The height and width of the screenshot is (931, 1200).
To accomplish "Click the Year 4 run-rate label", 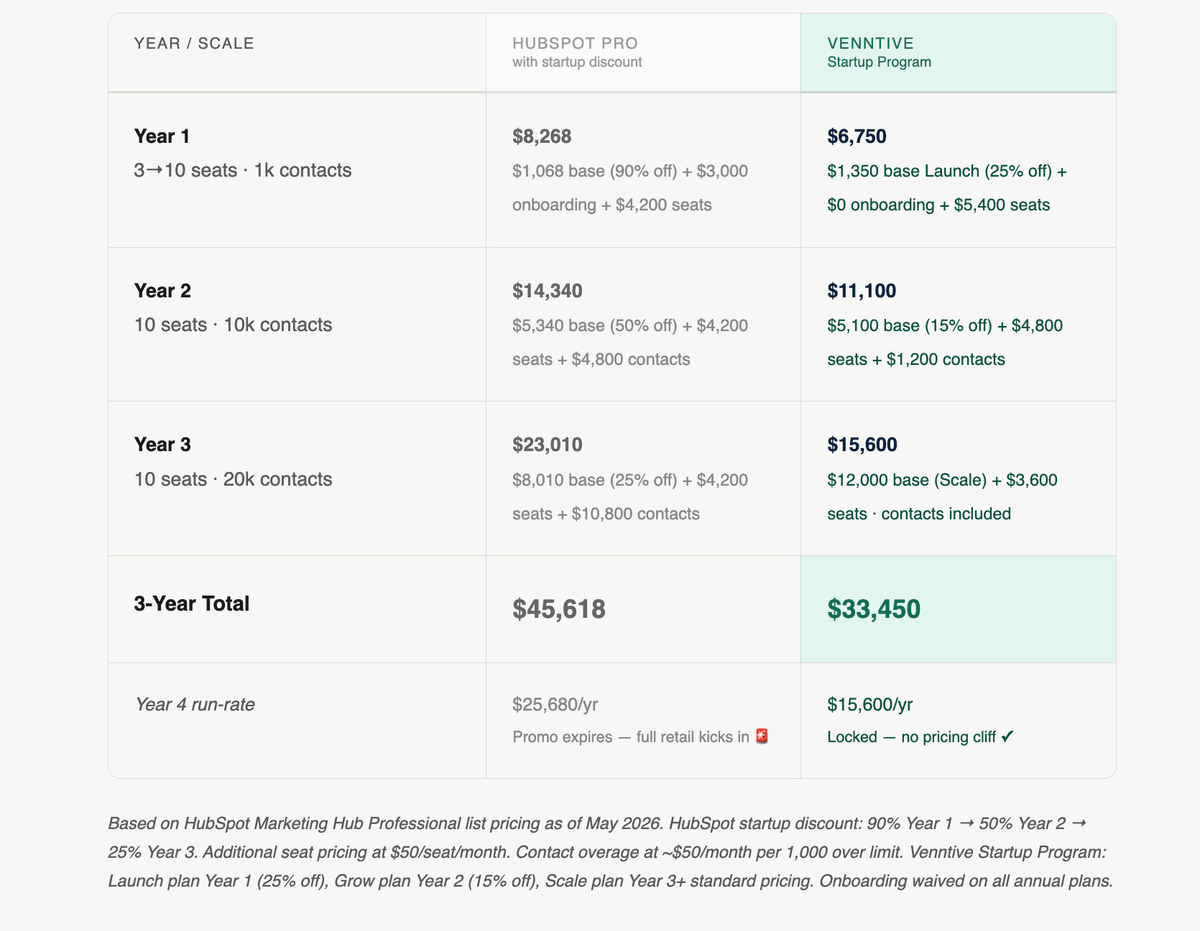I will tap(195, 704).
